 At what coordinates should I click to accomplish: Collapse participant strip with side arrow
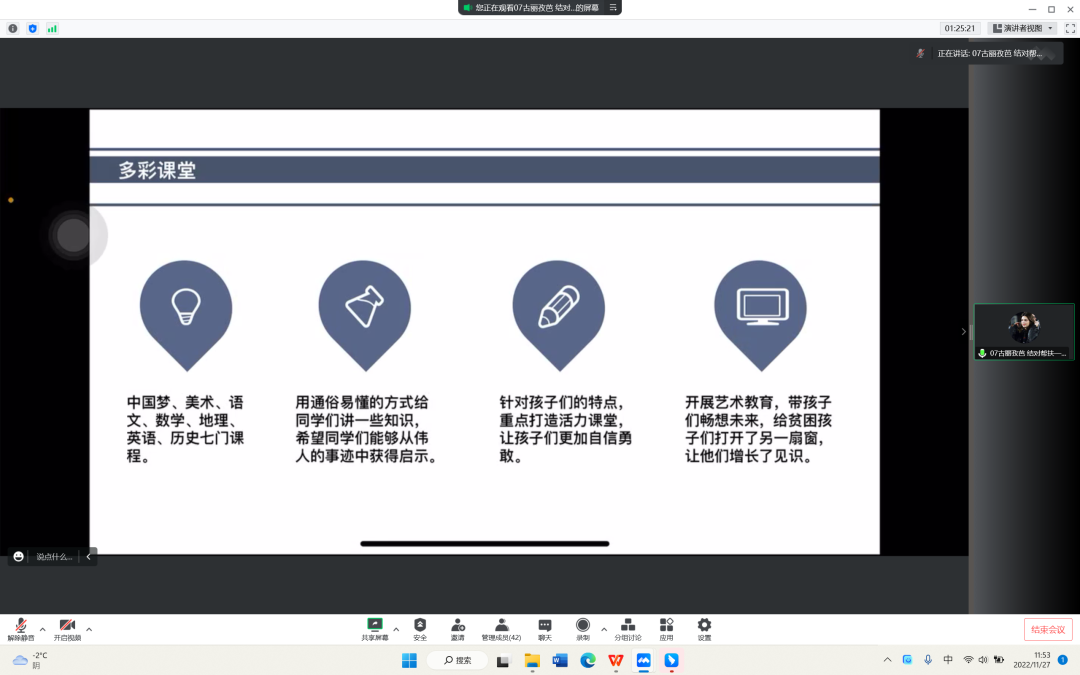pyautogui.click(x=964, y=331)
